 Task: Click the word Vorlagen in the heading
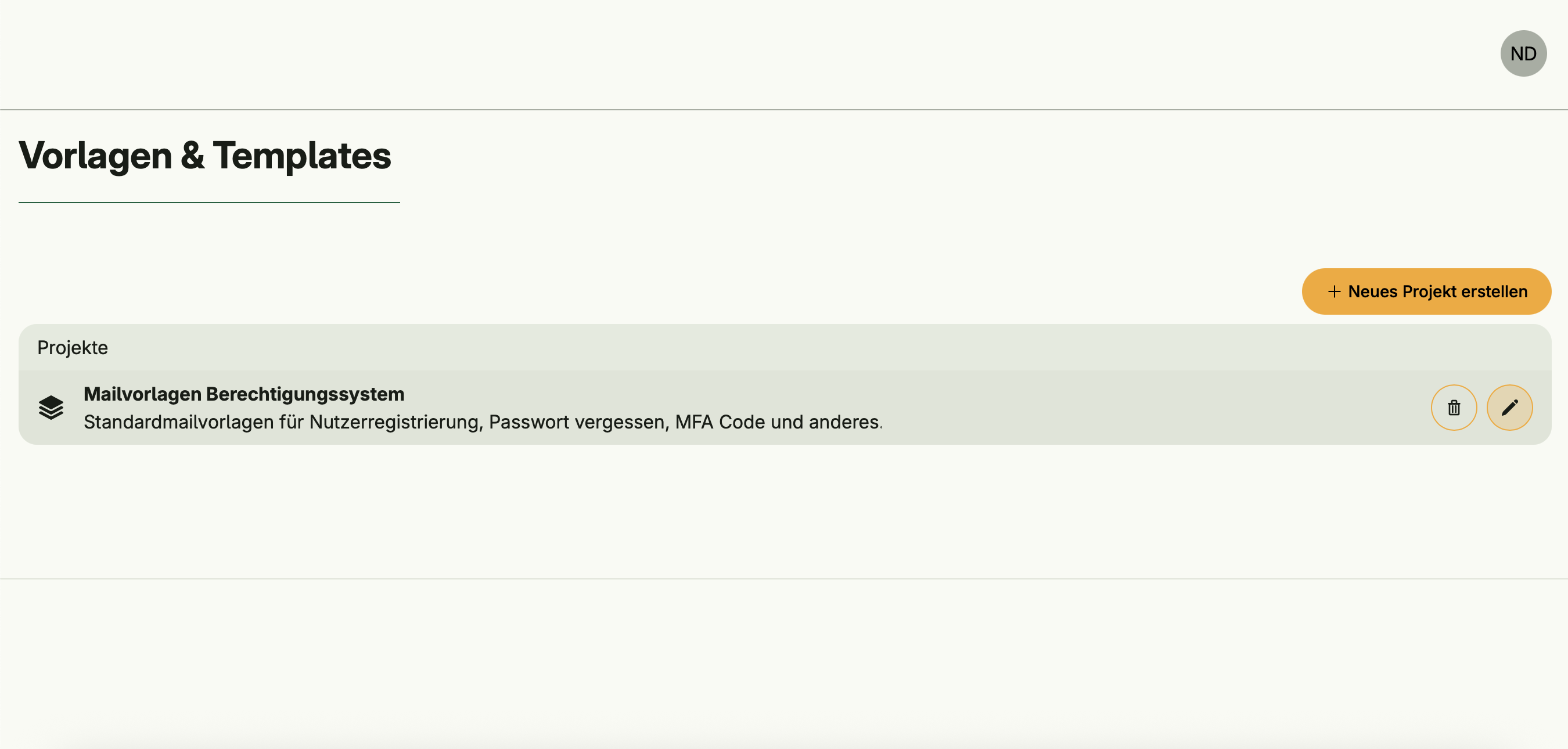click(96, 156)
